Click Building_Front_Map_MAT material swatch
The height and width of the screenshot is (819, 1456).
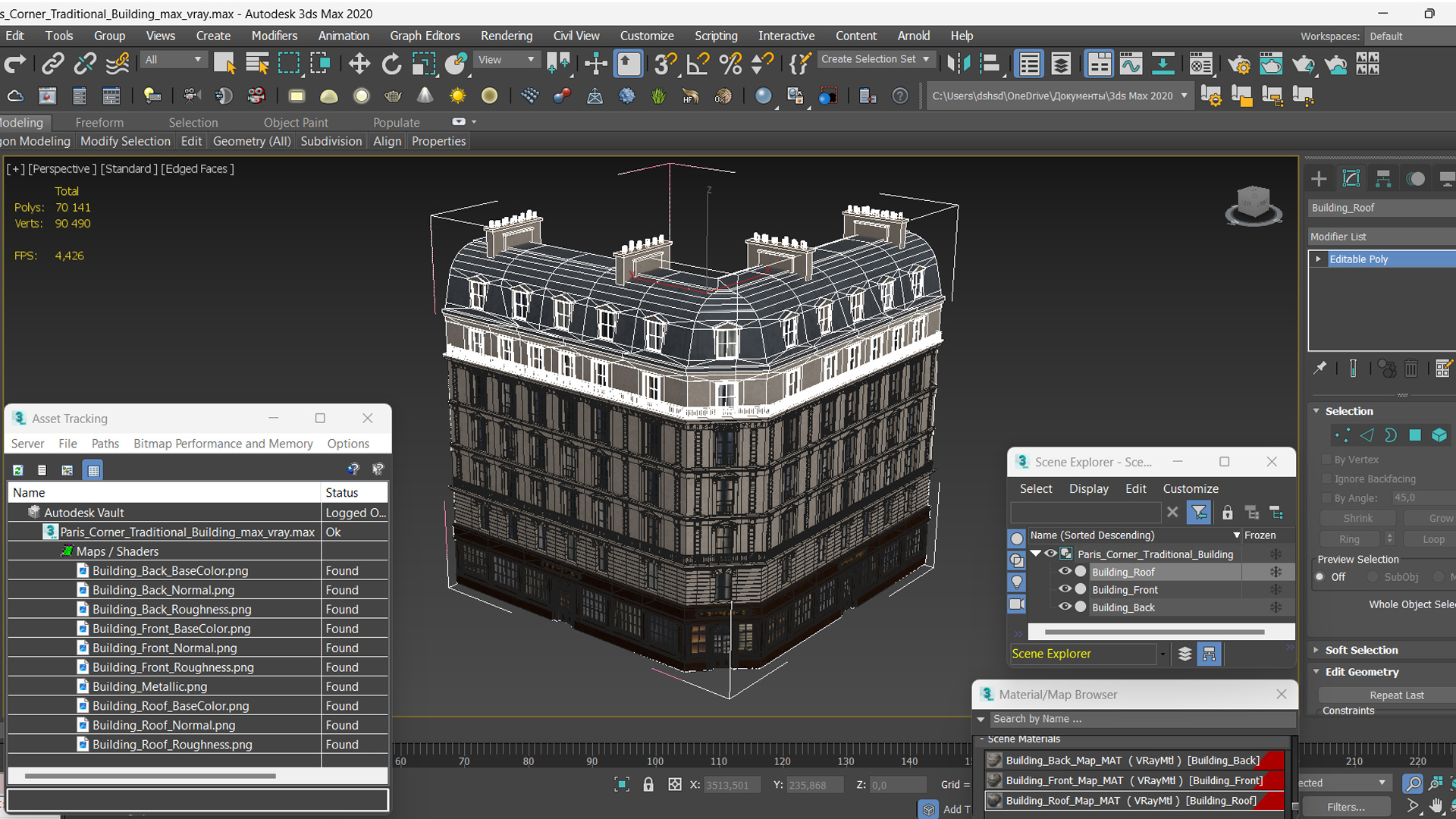pos(994,780)
